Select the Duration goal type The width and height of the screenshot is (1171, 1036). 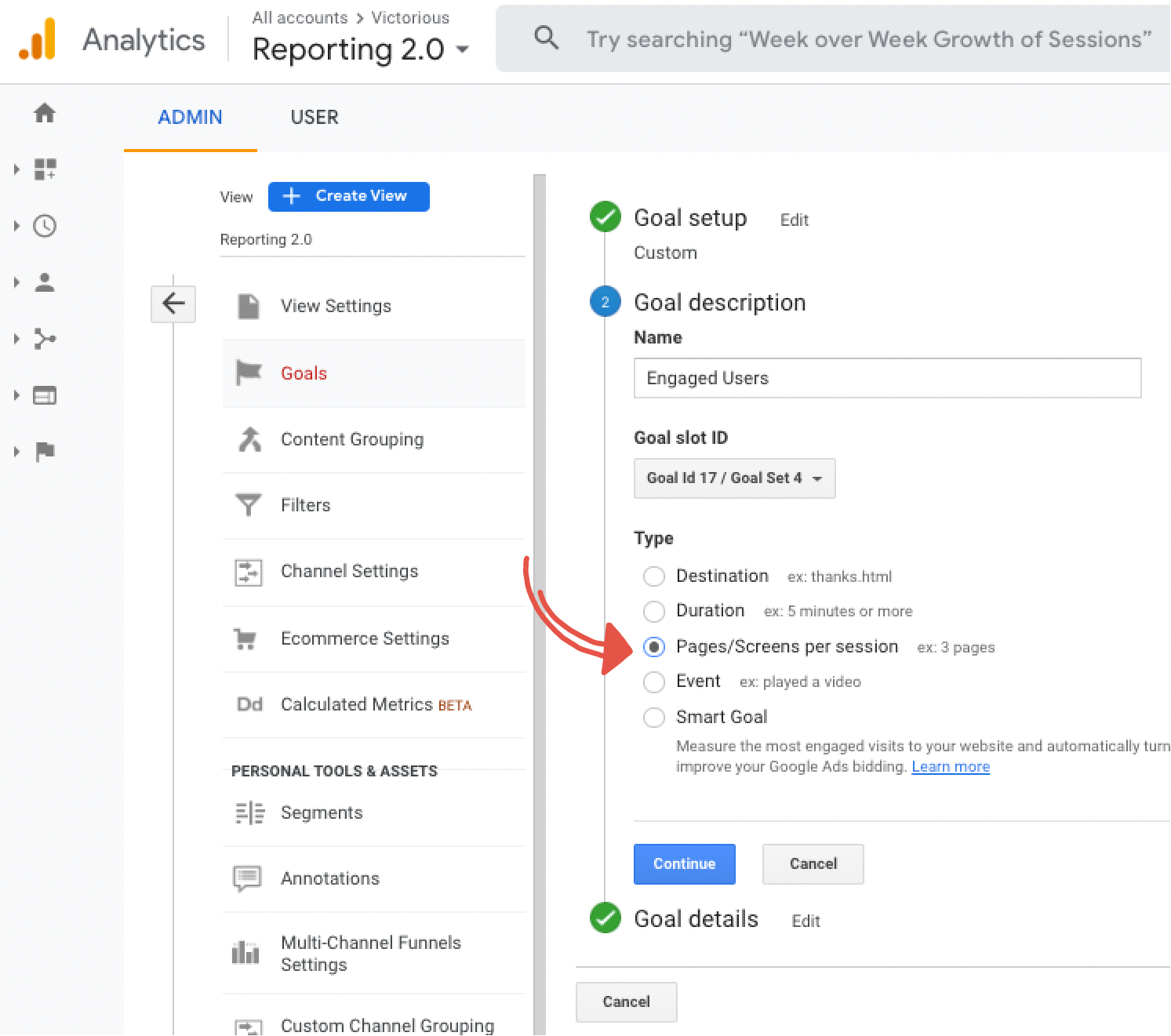pos(654,611)
